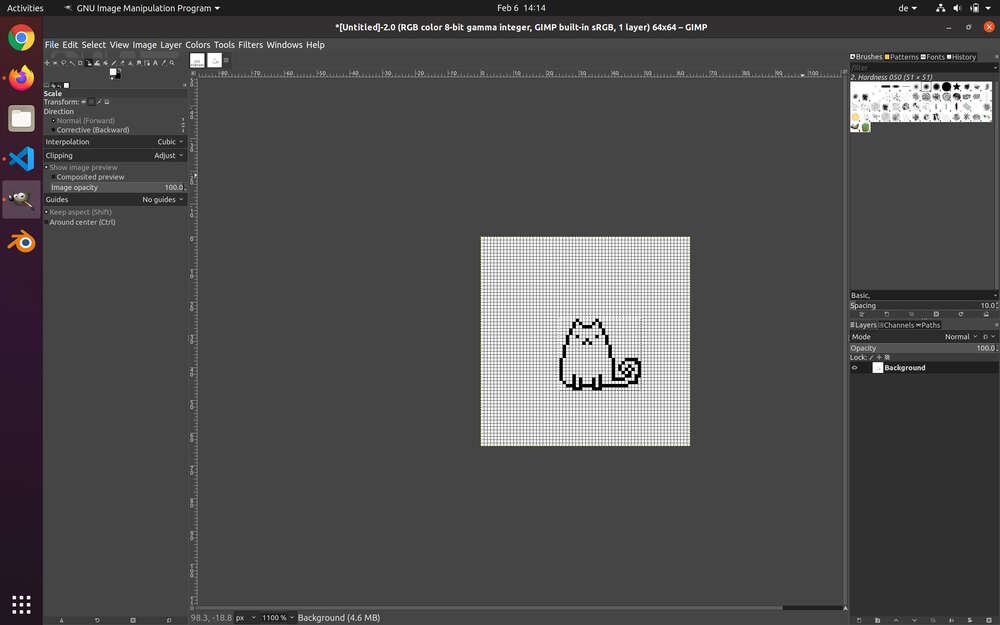The height and width of the screenshot is (625, 1000).
Task: Select the active Scale transform tool
Action: (89, 62)
